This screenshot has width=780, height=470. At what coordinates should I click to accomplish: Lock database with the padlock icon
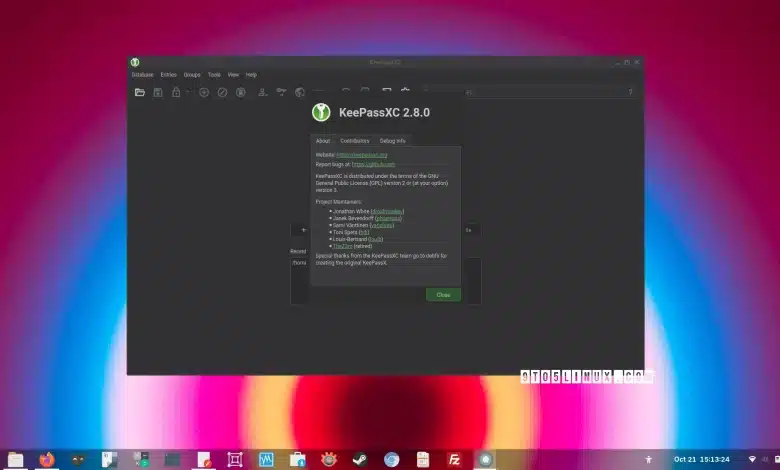click(x=176, y=92)
